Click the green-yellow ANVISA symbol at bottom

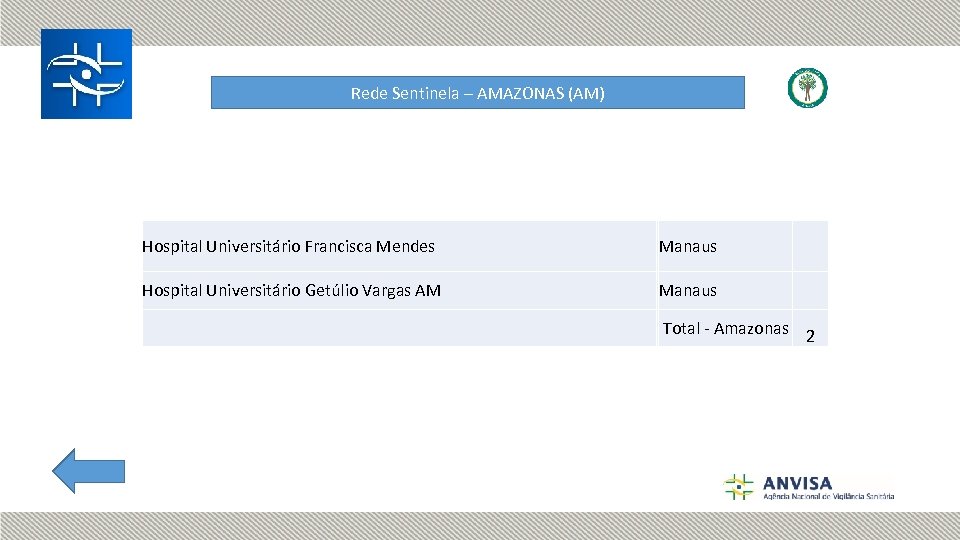(x=738, y=487)
